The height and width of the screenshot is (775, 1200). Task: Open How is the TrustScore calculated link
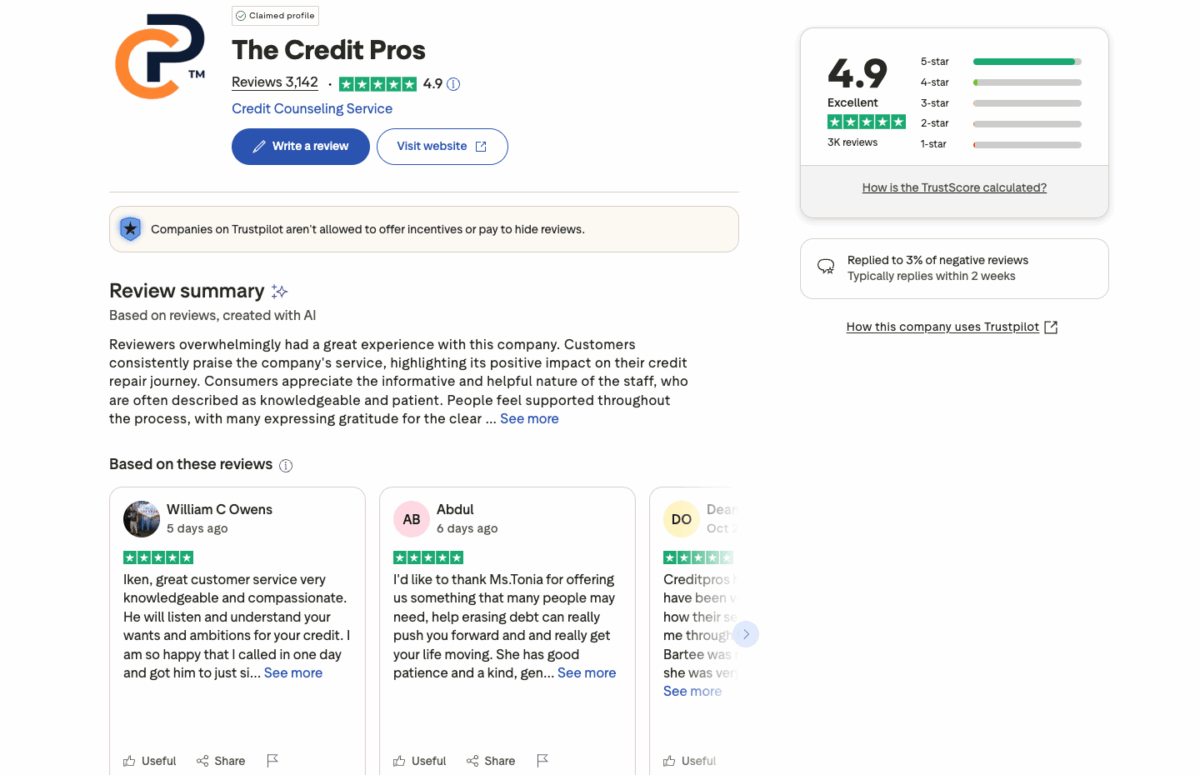pos(953,187)
